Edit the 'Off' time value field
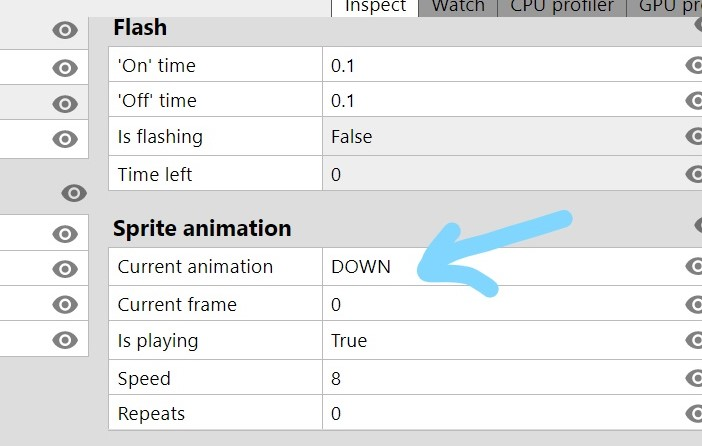 coord(503,100)
